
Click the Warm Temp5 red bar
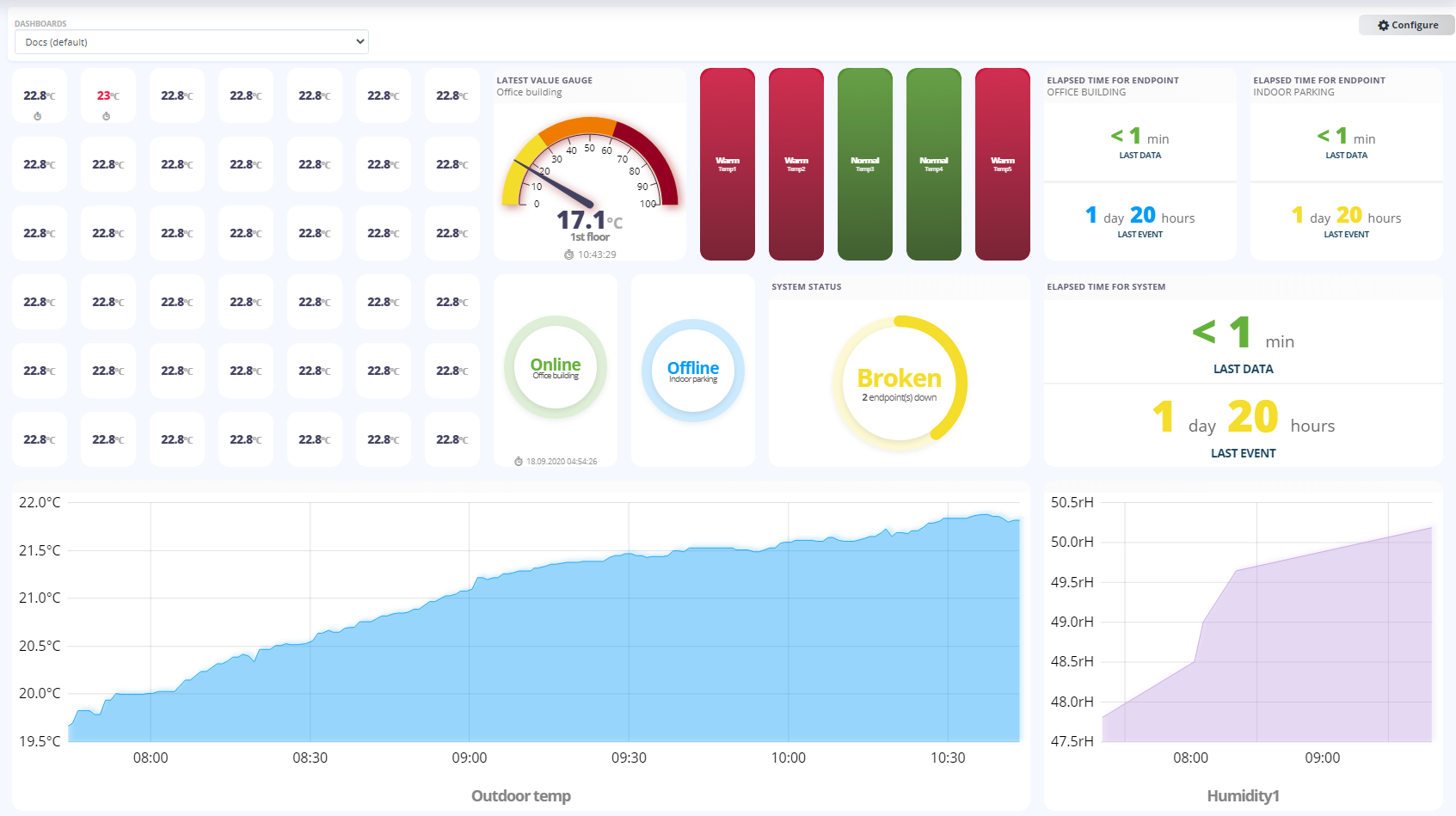(x=1003, y=164)
